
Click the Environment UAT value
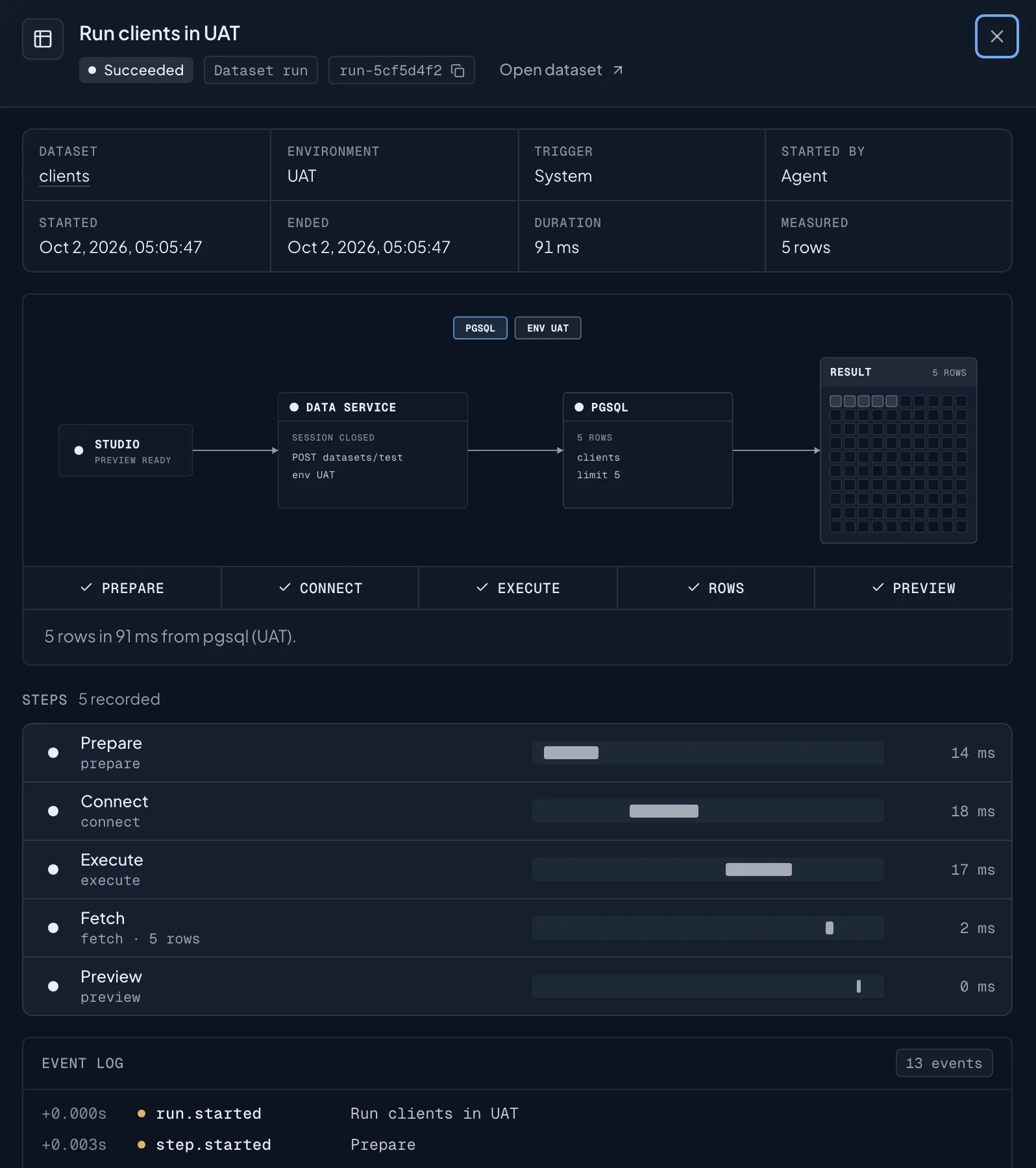(302, 176)
